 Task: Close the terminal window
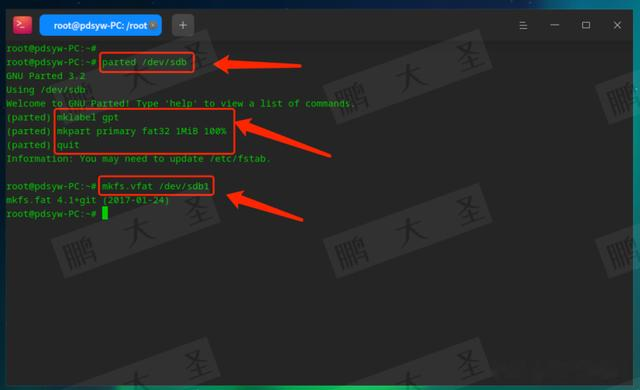click(617, 25)
